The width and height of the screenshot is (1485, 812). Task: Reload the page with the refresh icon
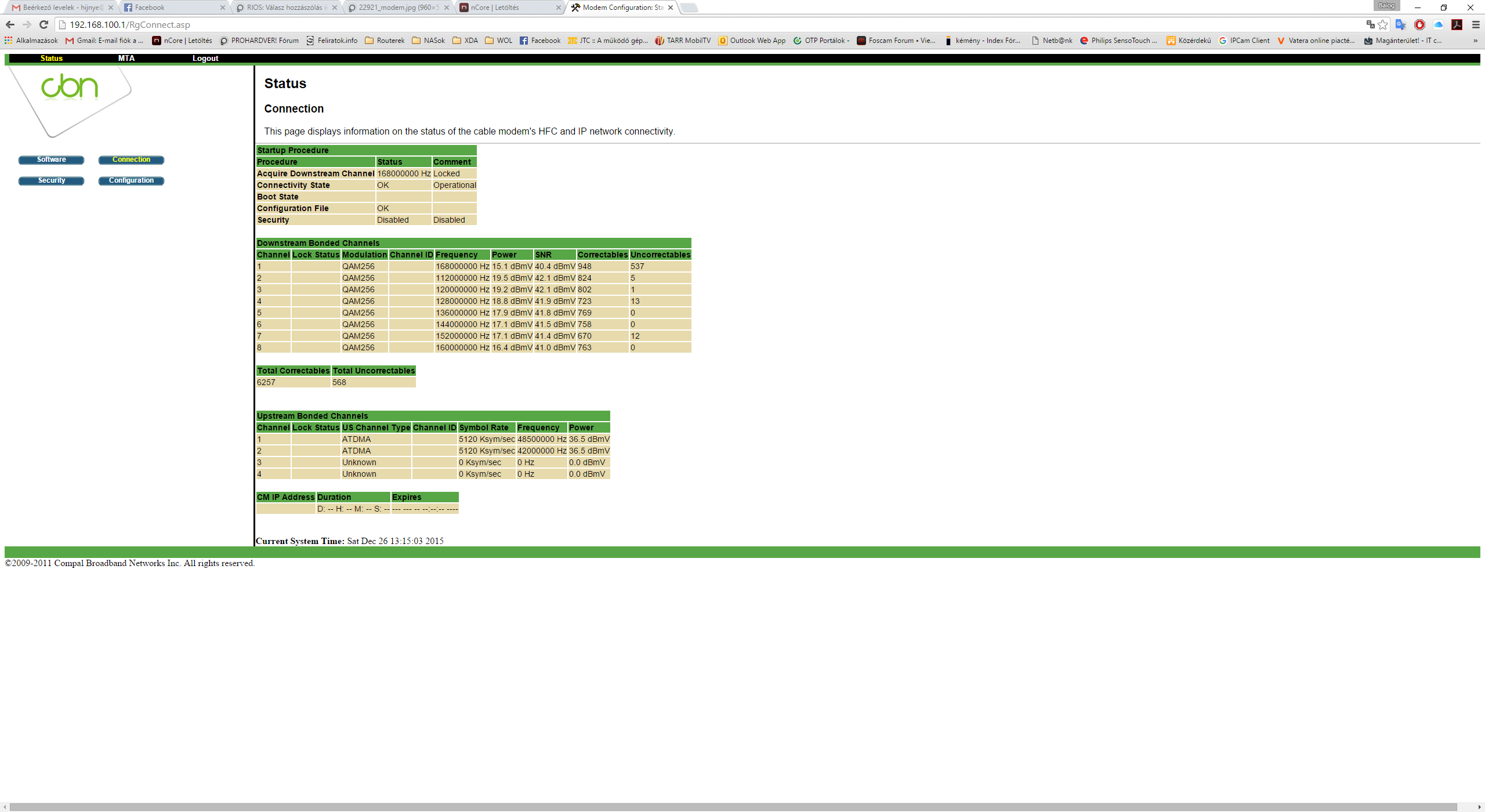point(44,24)
